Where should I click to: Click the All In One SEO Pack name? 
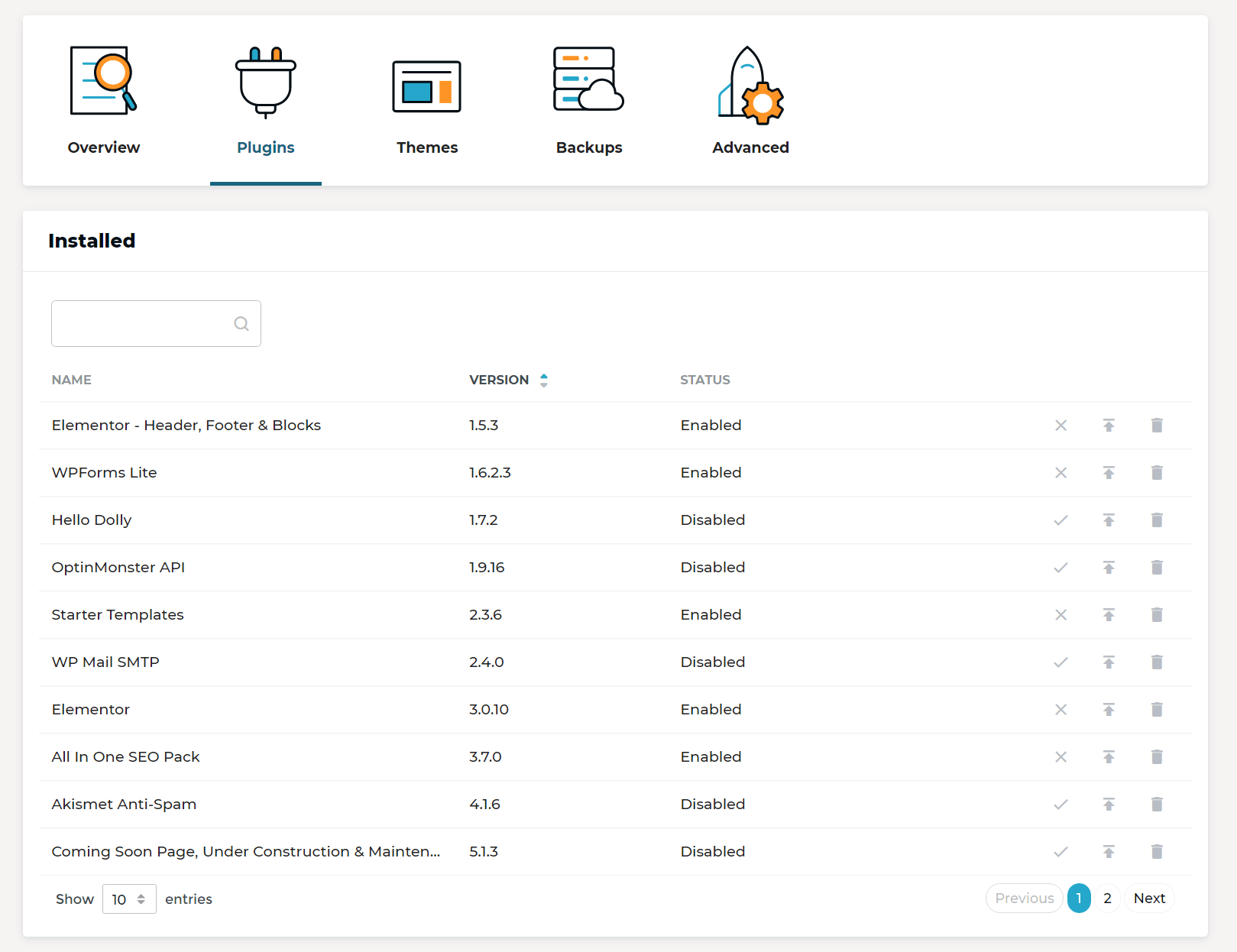tap(125, 757)
